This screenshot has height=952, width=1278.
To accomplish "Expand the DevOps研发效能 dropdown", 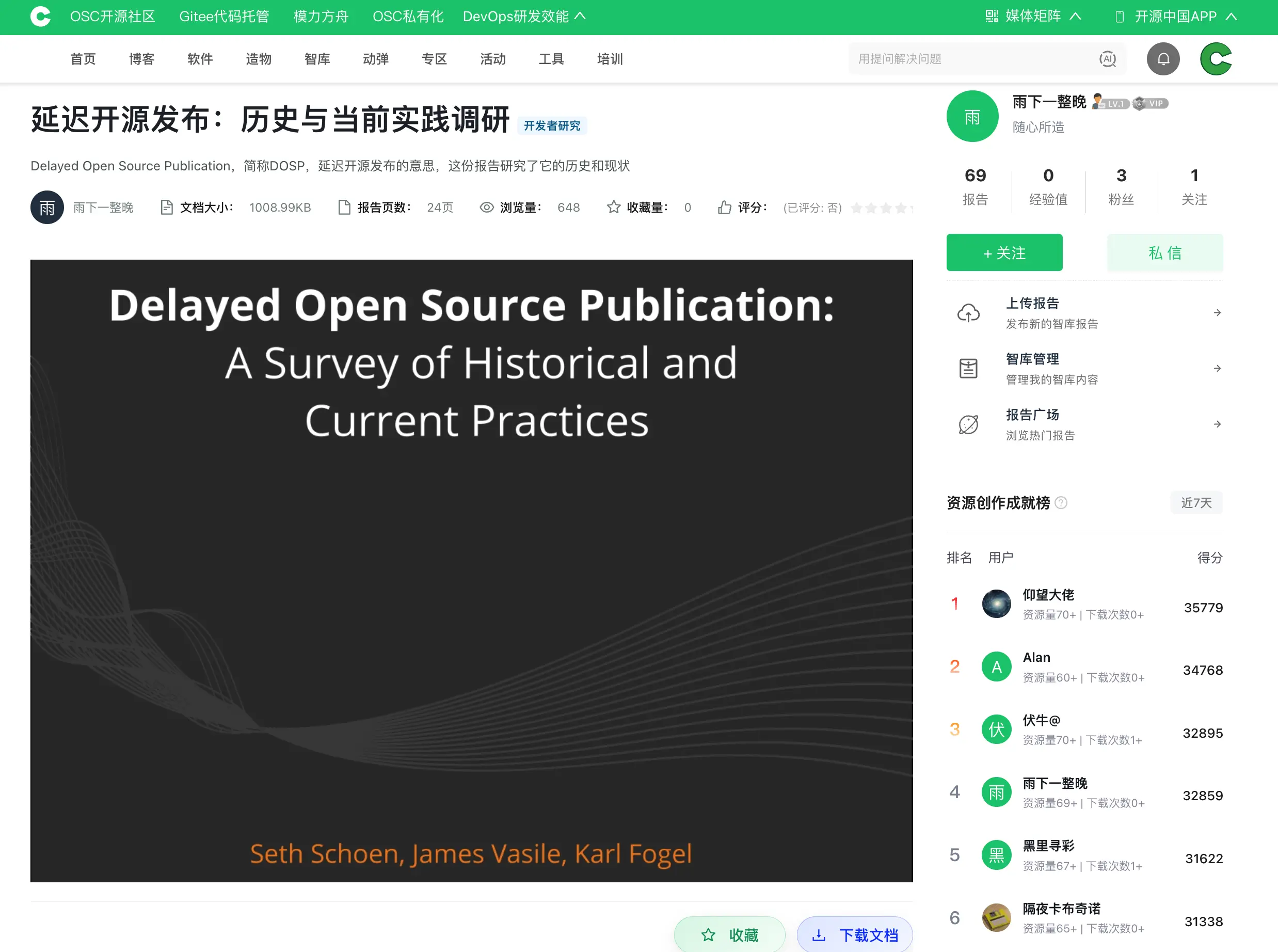I will pos(524,16).
